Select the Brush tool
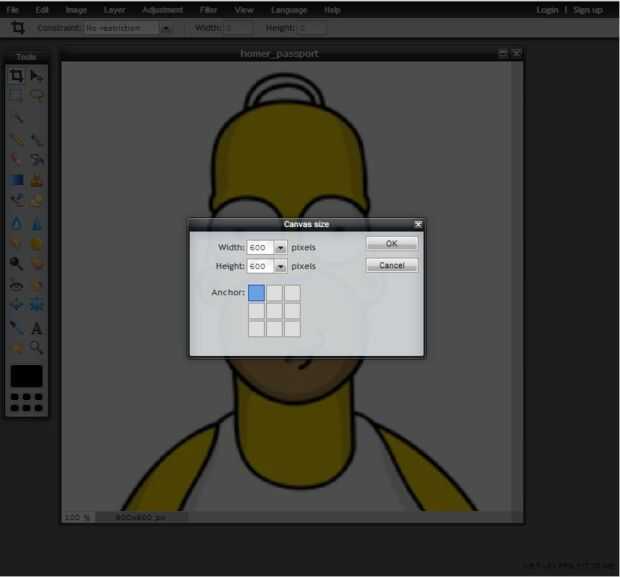 [37, 139]
